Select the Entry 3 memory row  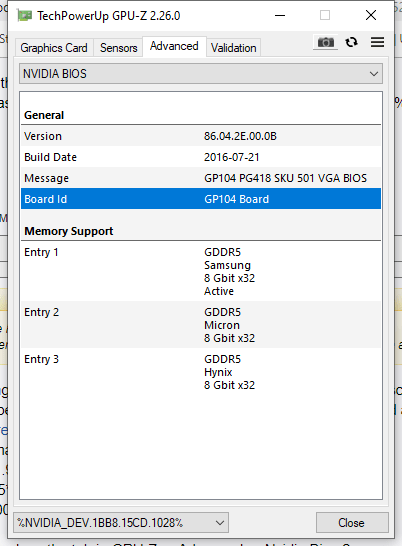point(201,372)
